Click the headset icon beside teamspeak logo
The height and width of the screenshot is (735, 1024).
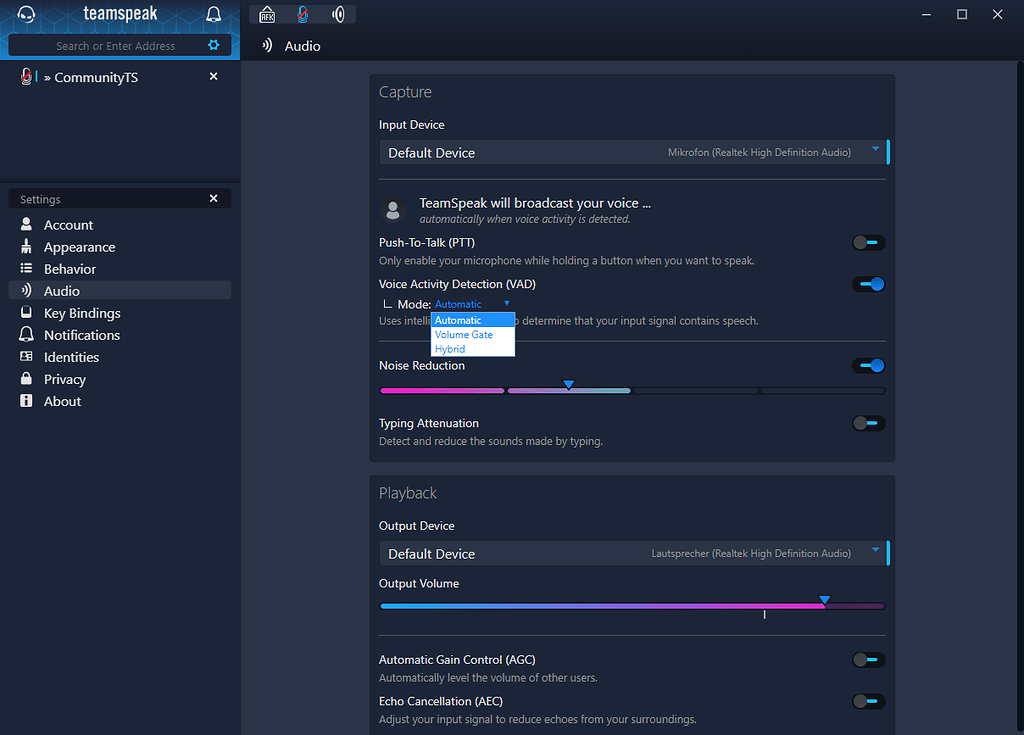click(27, 14)
